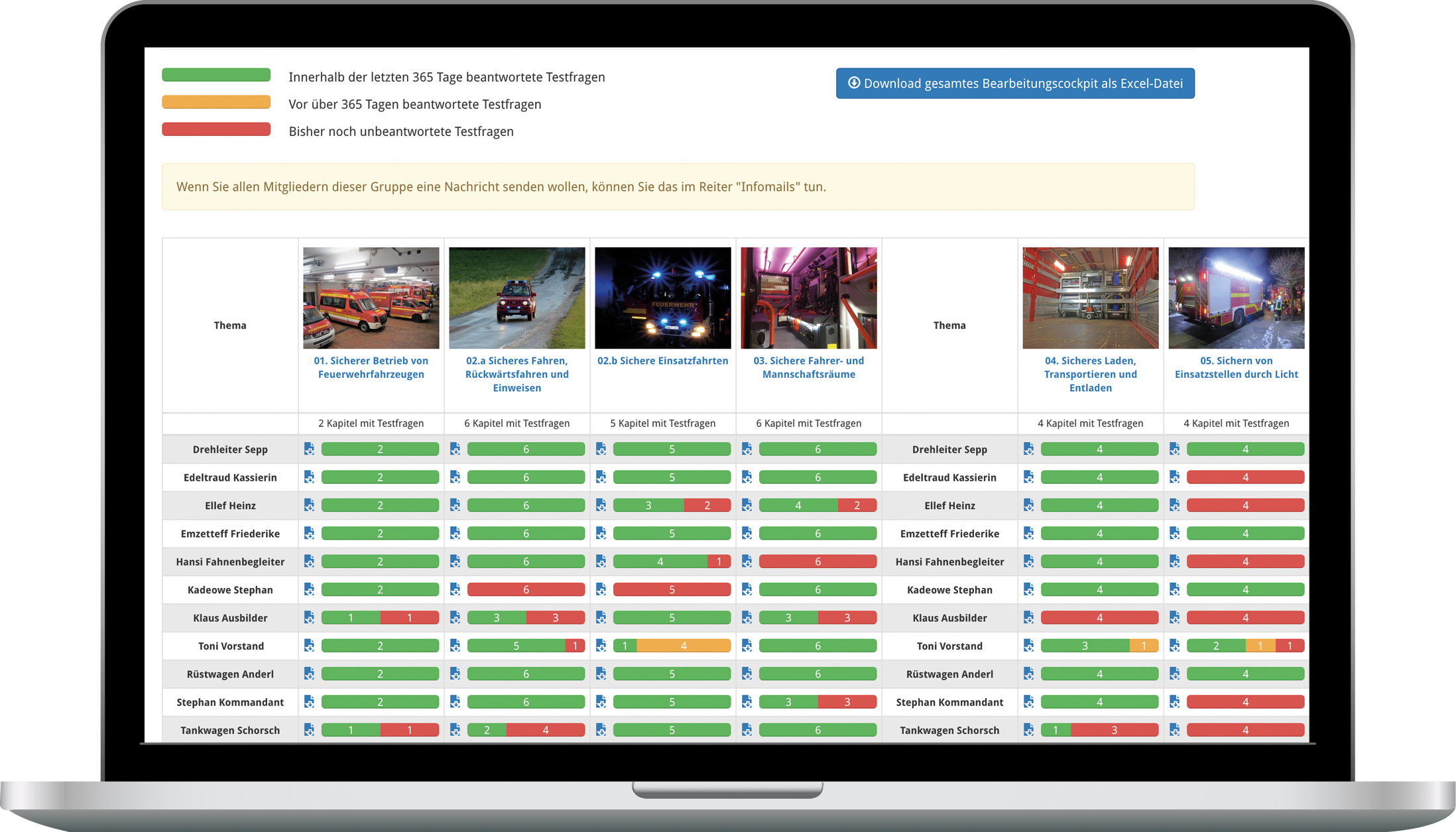
Task: Click right name cell 'Tankwagen Schorsch'
Action: point(949,730)
